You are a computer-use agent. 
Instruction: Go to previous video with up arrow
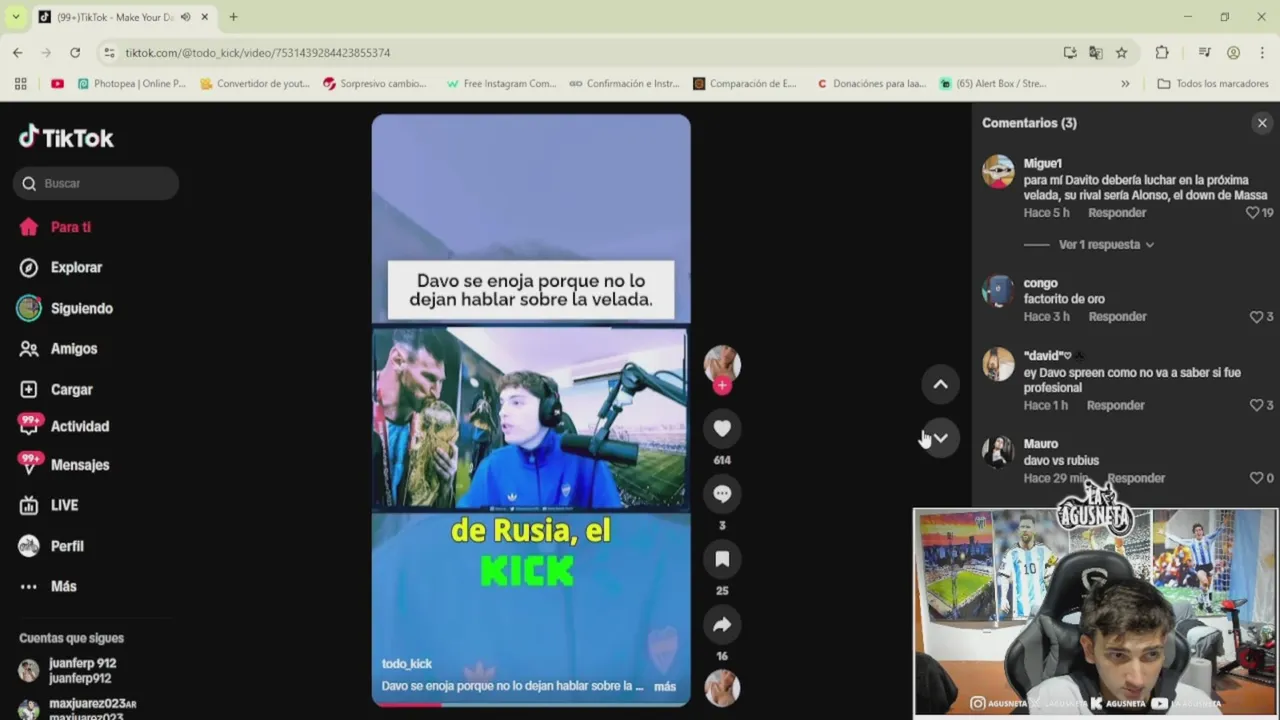pos(940,384)
